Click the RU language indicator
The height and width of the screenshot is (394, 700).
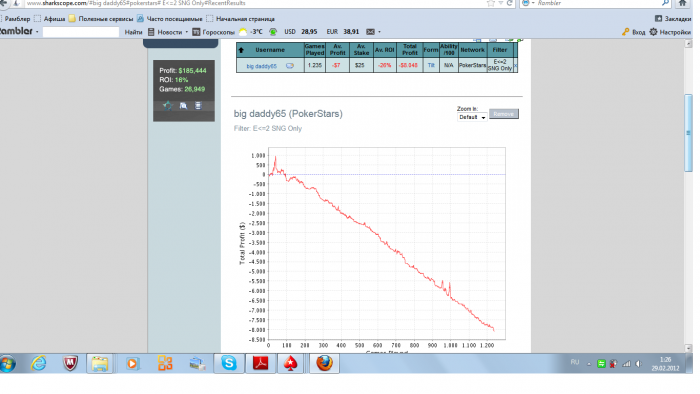click(575, 362)
